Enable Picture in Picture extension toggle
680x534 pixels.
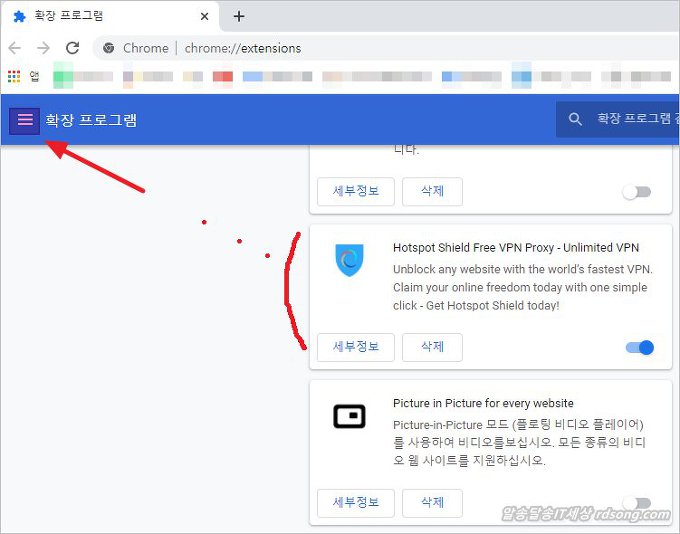636,502
